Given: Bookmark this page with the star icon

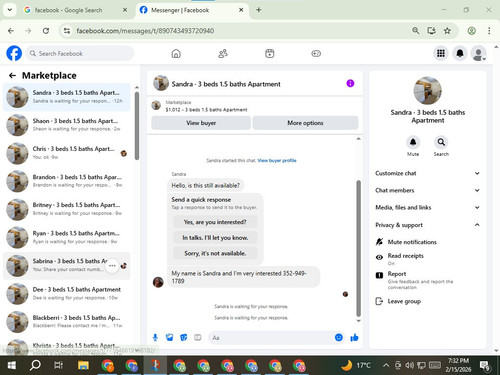Looking at the screenshot, I should 447,31.
